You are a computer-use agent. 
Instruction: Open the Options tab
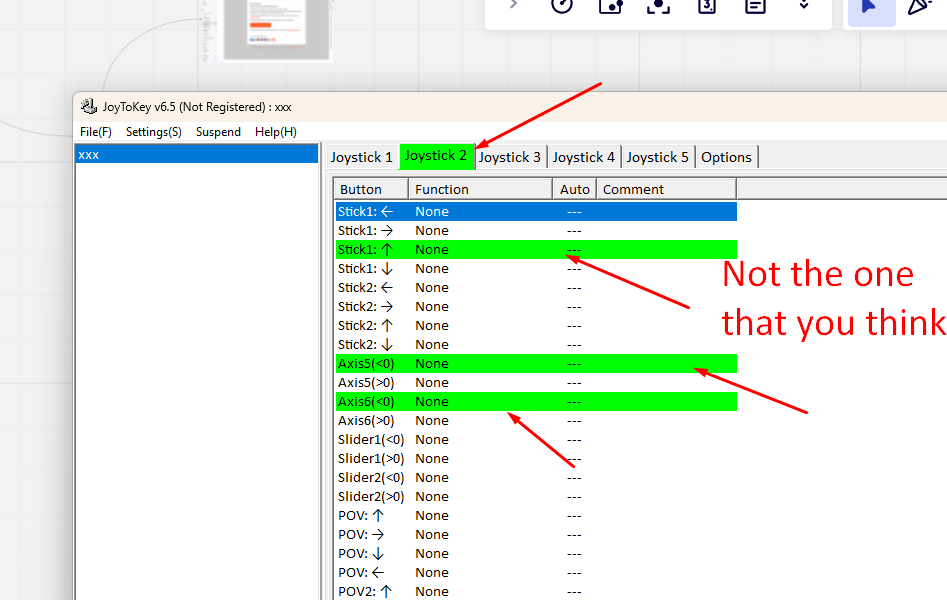click(726, 157)
